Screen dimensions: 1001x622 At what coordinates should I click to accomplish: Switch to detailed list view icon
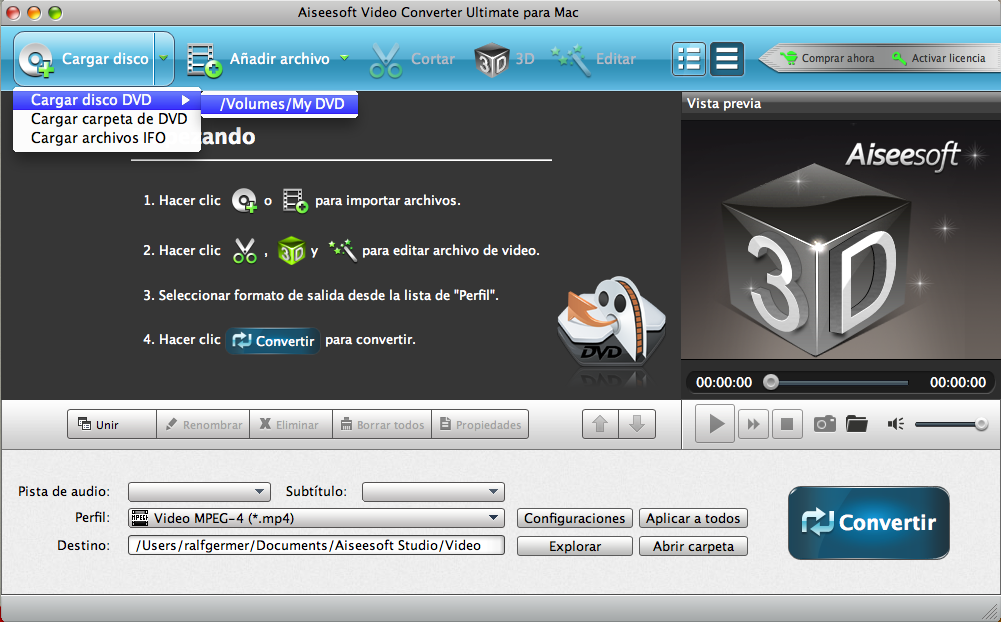pyautogui.click(x=689, y=59)
